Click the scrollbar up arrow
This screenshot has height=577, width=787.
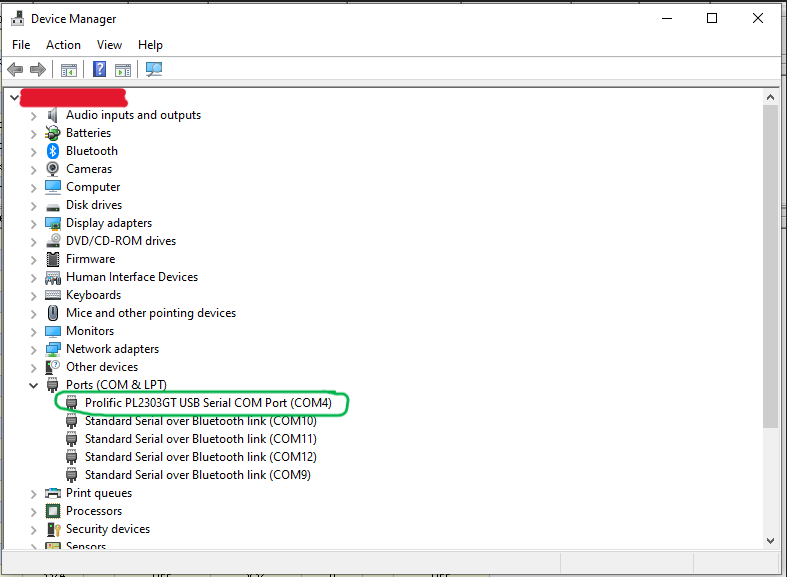pos(770,97)
